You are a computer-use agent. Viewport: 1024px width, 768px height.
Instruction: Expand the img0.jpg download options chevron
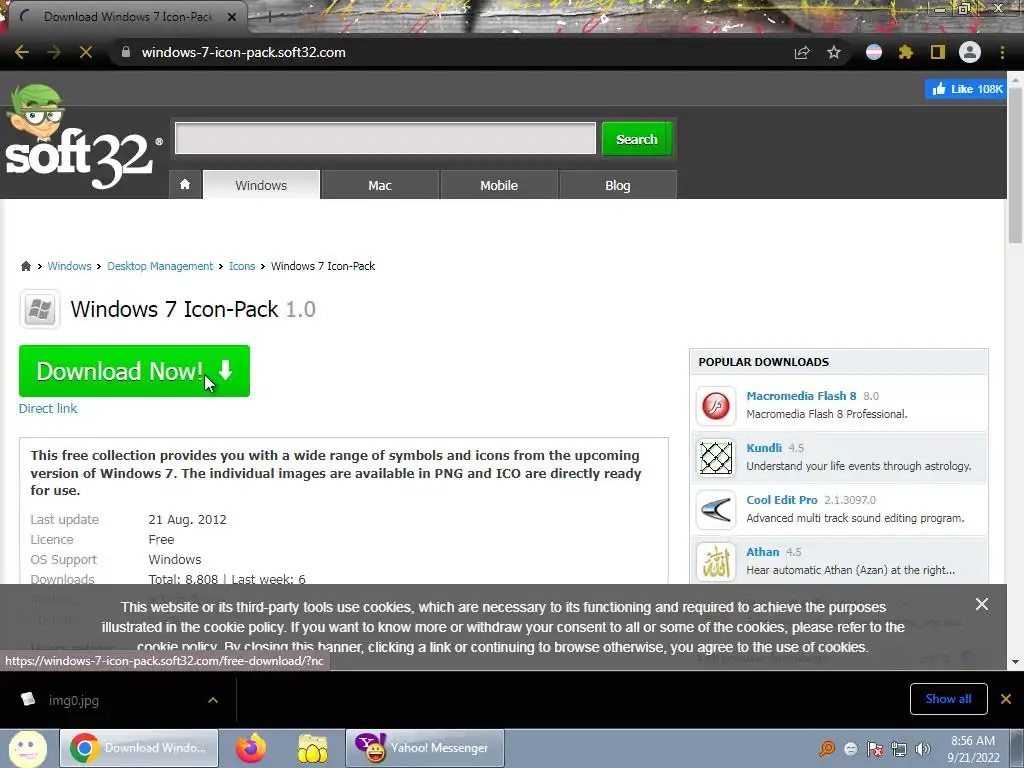(213, 699)
